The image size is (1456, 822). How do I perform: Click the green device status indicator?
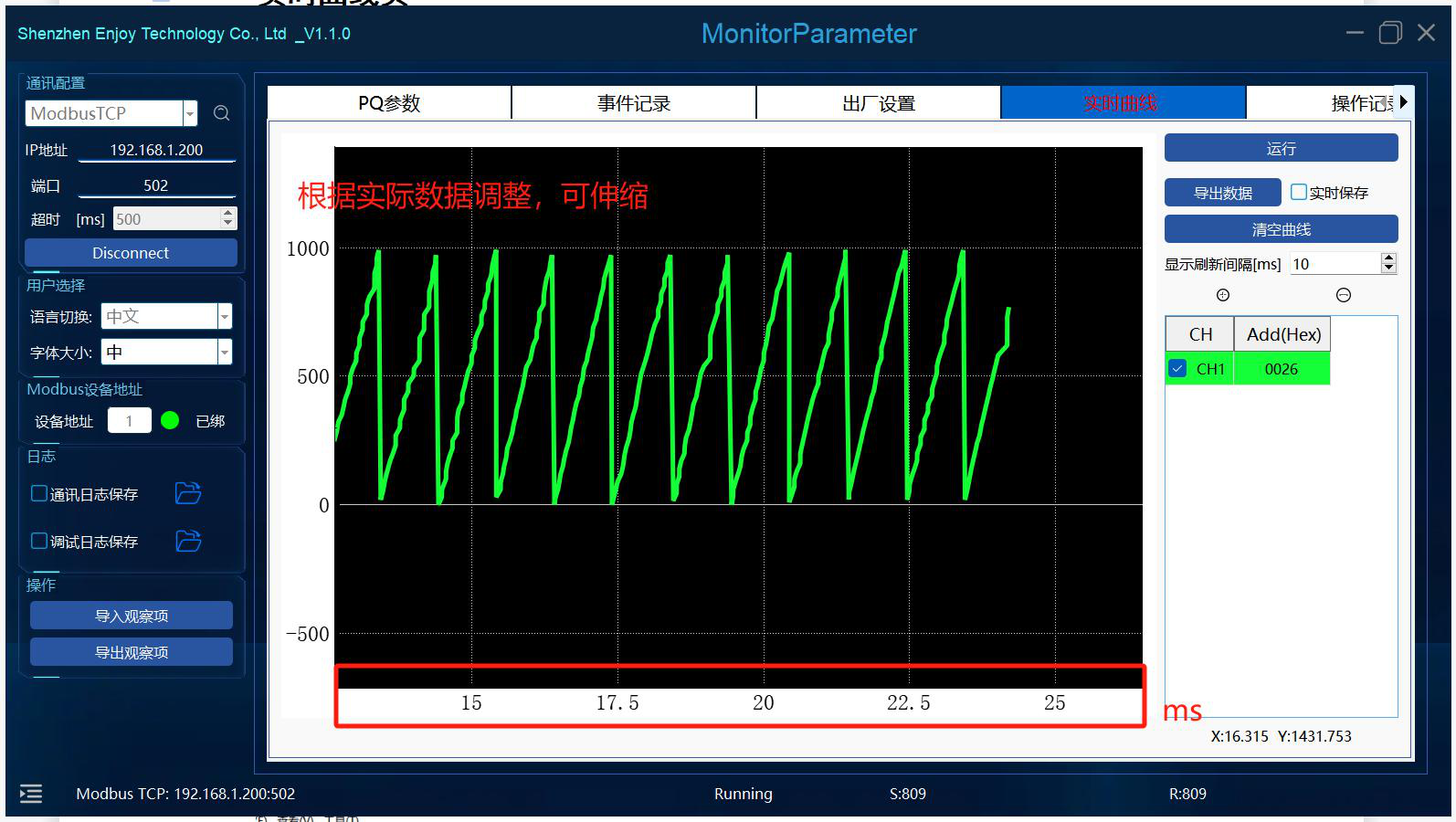coord(170,420)
